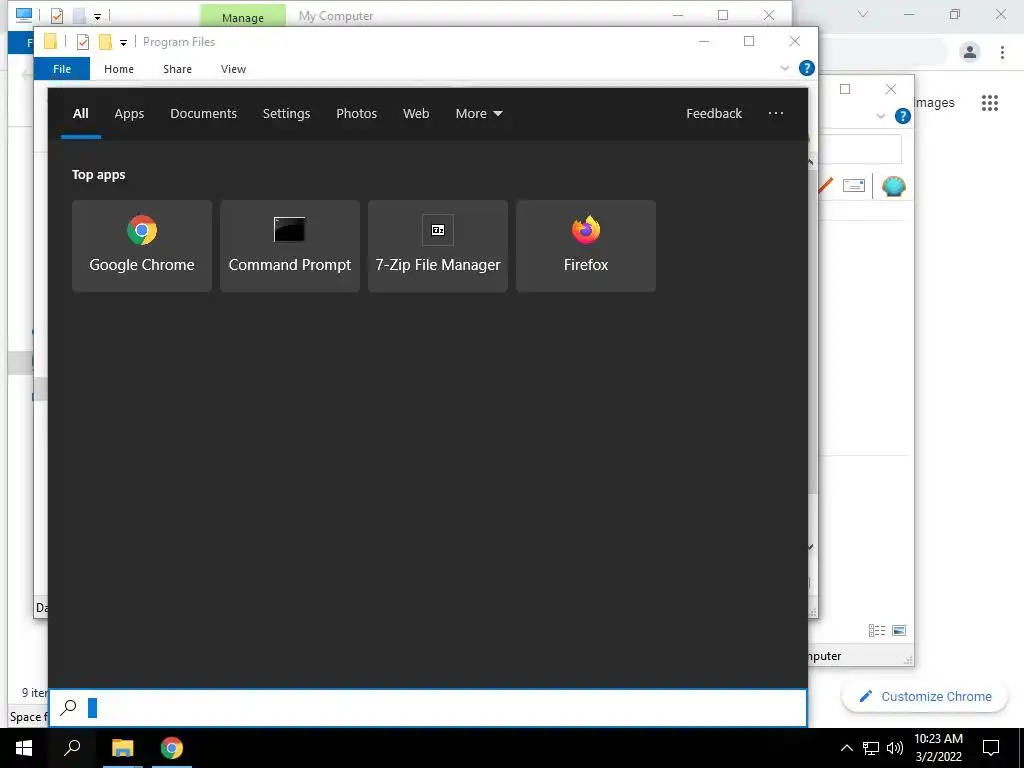Open the search panel options ellipsis

pos(776,113)
